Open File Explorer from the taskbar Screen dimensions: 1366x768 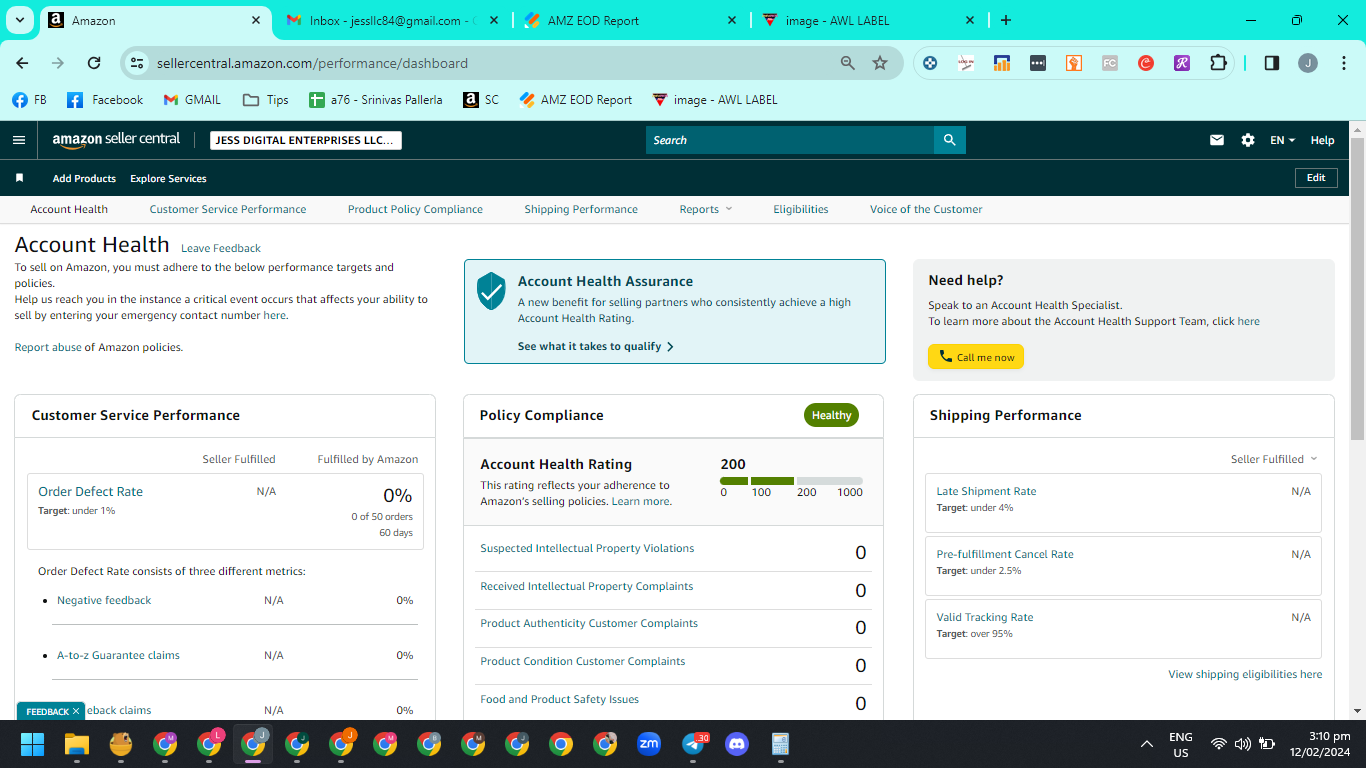[x=77, y=744]
